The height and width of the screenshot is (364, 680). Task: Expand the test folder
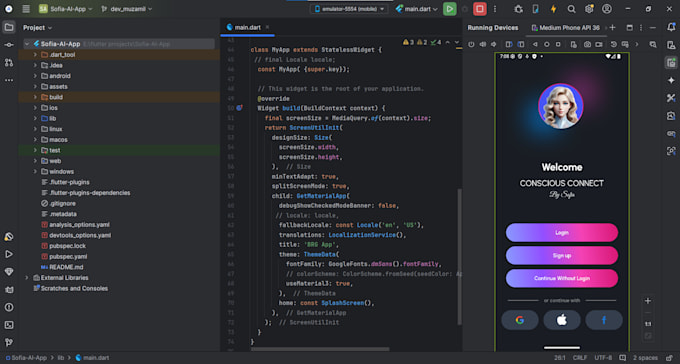pyautogui.click(x=35, y=150)
